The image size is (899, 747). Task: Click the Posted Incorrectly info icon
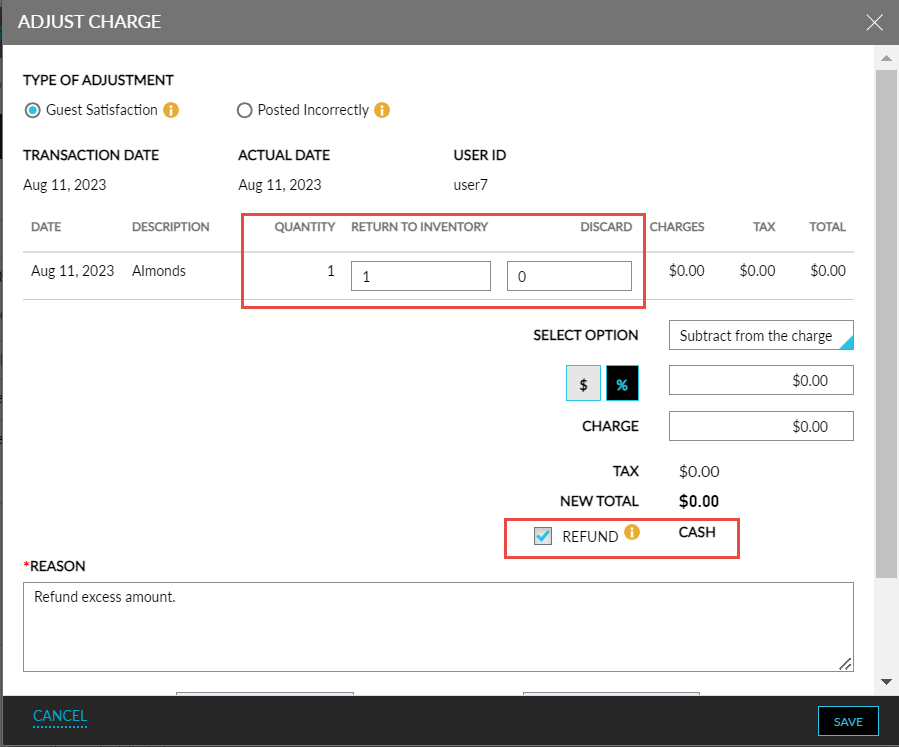click(x=382, y=109)
